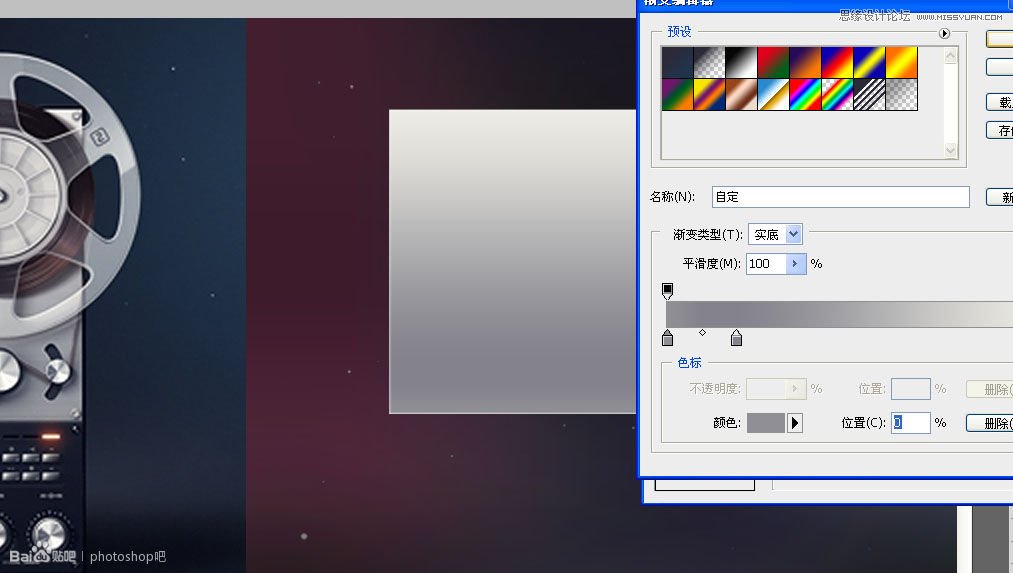Click the midpoint diamond between color stops

coord(702,333)
